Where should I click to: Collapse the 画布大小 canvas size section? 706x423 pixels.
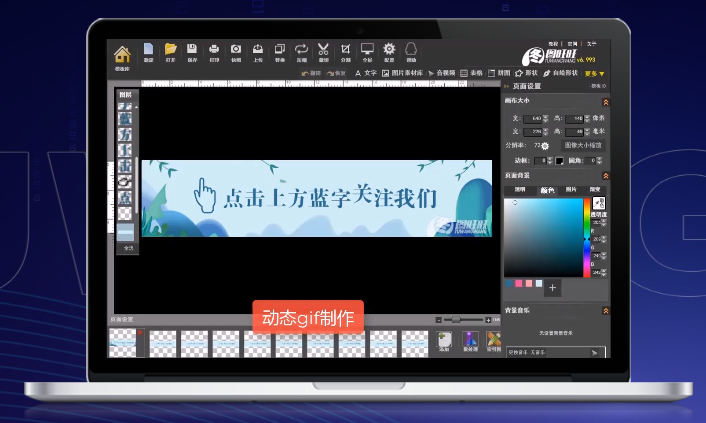point(606,102)
